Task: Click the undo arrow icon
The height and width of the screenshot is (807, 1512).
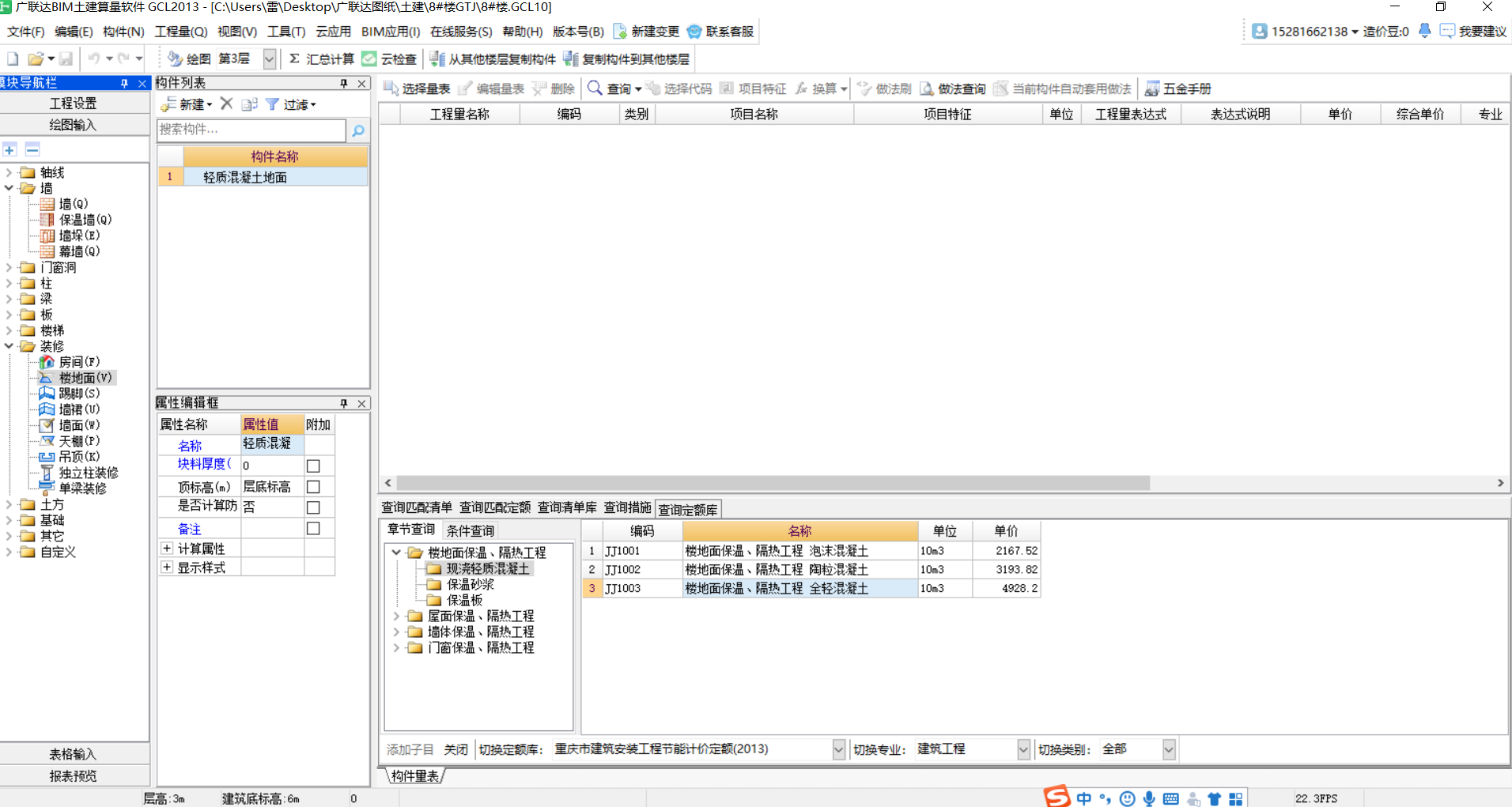Action: coord(94,59)
